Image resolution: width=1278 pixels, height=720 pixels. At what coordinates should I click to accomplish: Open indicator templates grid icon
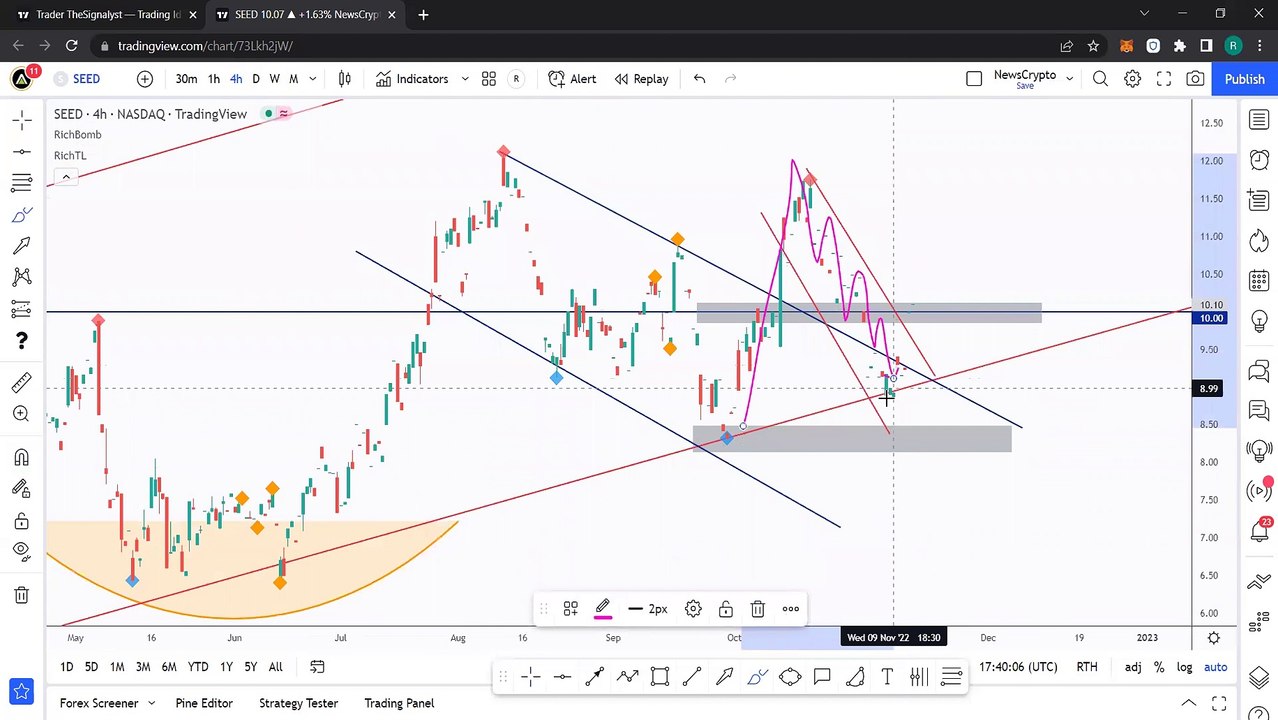[489, 79]
